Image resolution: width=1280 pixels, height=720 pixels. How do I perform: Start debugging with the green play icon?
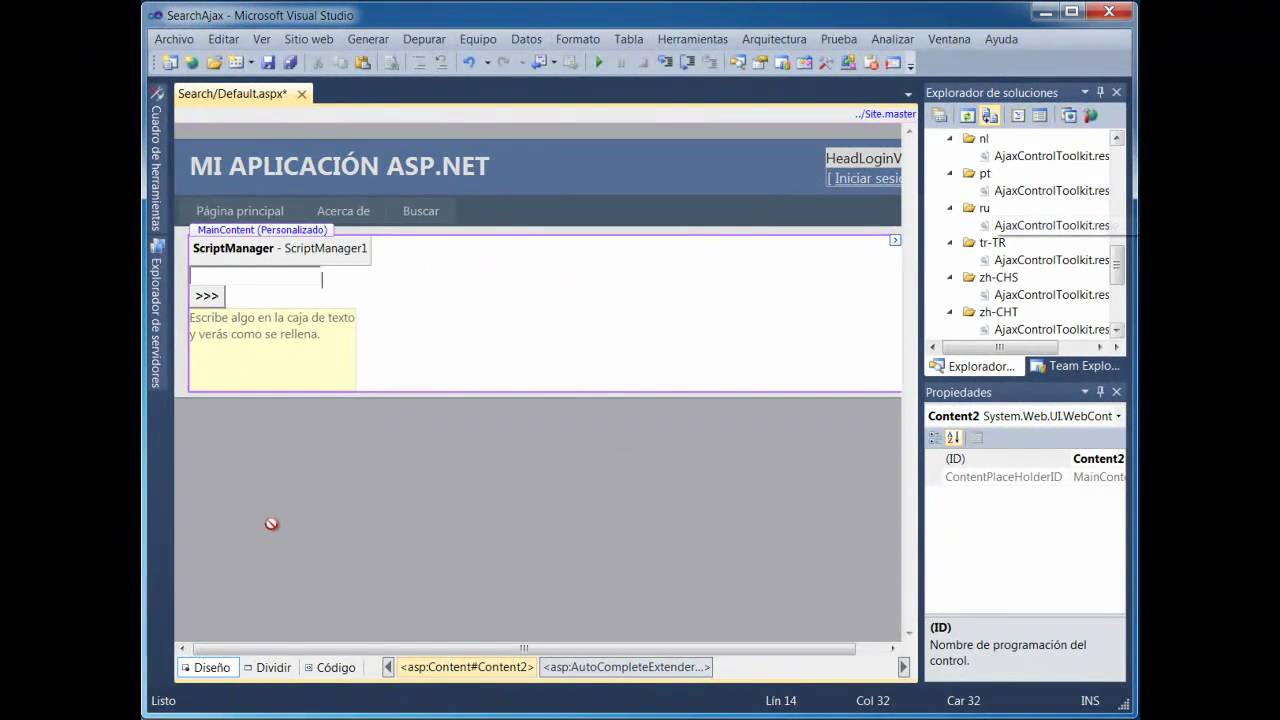pos(598,62)
